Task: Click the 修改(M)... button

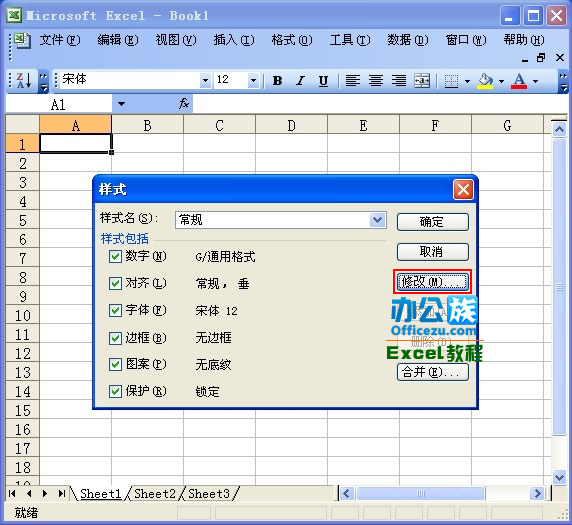Action: click(x=432, y=282)
